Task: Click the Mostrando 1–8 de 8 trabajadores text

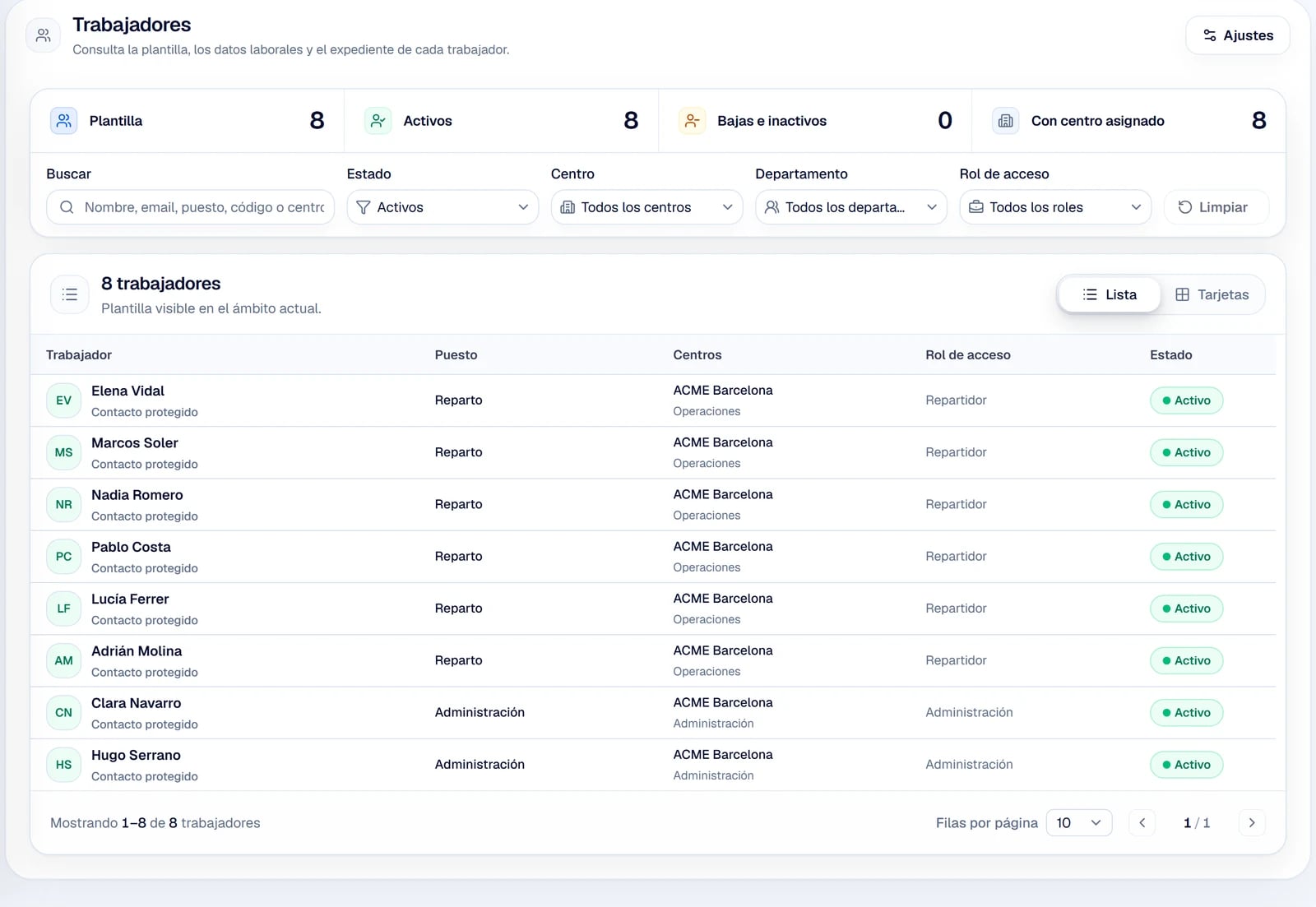Action: pyautogui.click(x=155, y=822)
